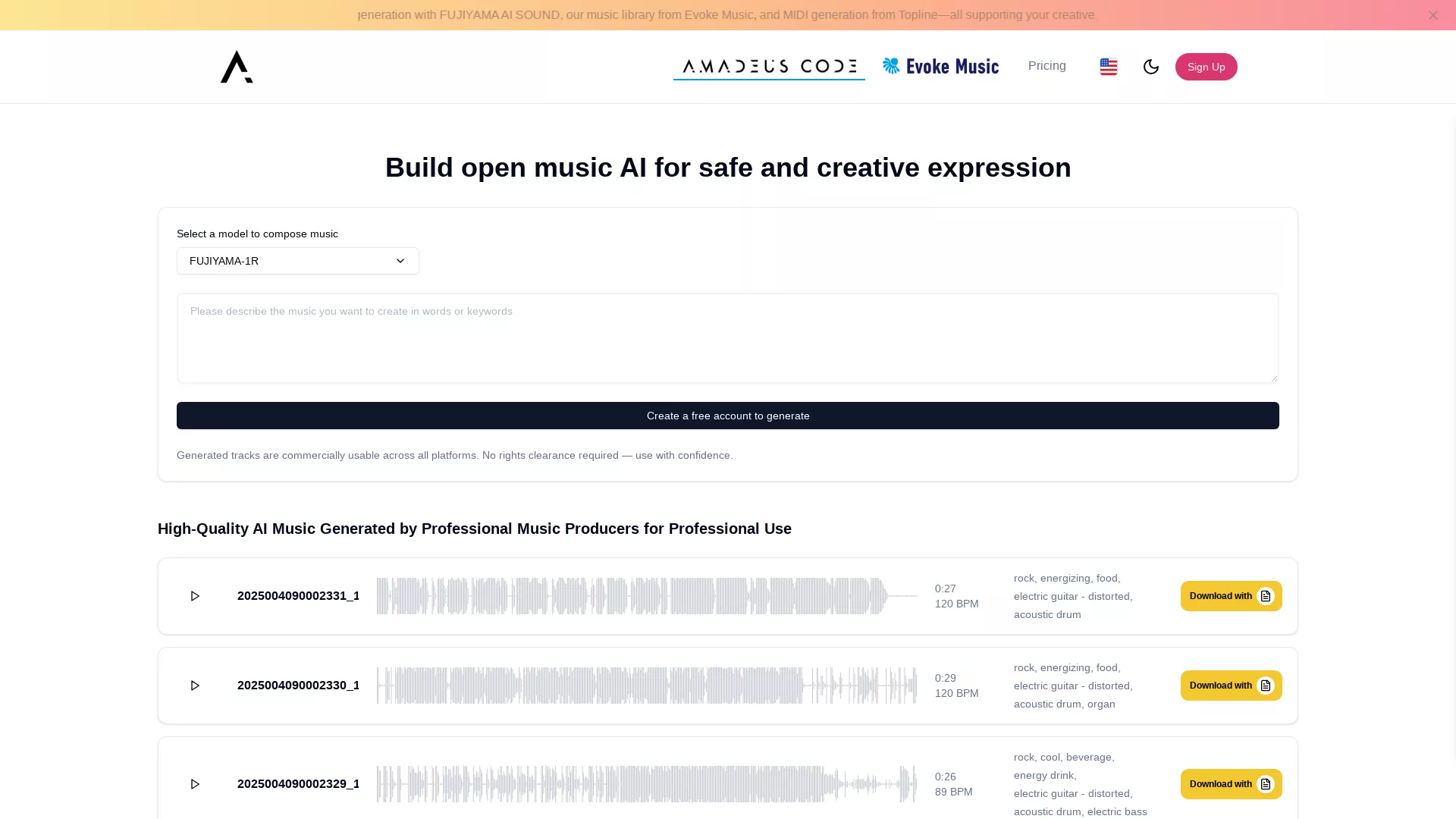Play track 2025004090002330_1
The height and width of the screenshot is (819, 1456).
point(195,685)
